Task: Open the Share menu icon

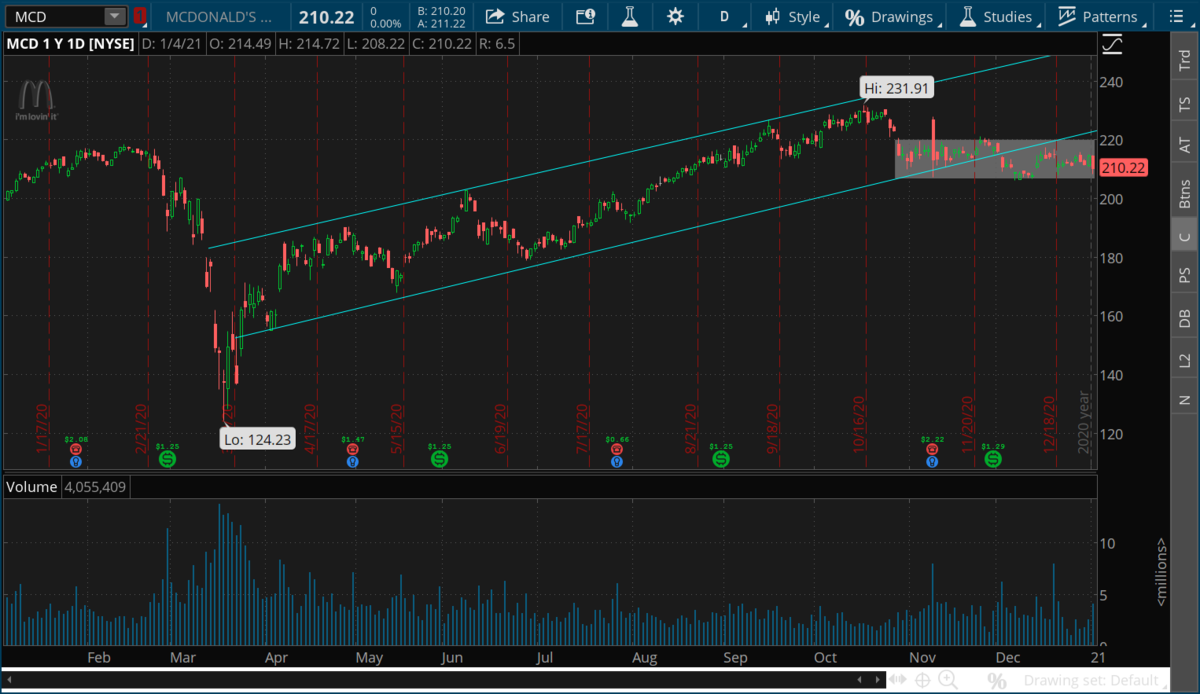Action: [x=494, y=16]
